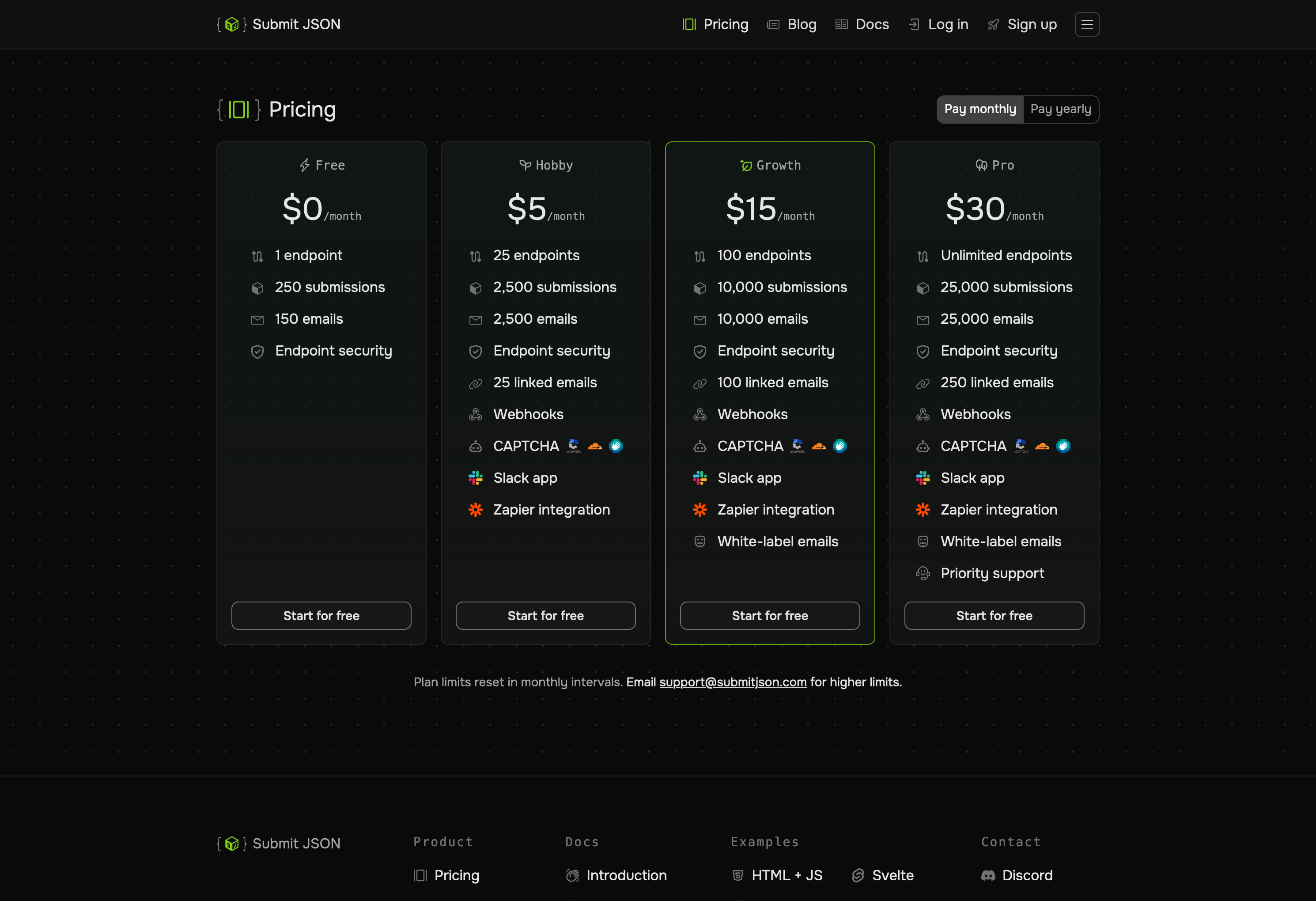Open Introduction link in footer Docs
Viewport: 1316px width, 901px height.
click(626, 875)
